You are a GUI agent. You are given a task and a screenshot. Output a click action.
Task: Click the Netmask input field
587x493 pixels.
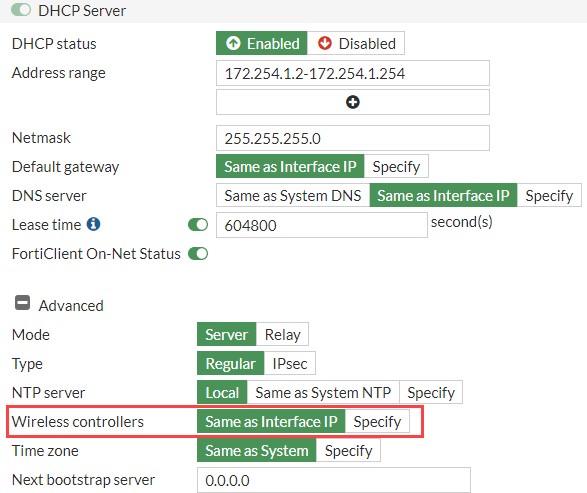point(353,138)
